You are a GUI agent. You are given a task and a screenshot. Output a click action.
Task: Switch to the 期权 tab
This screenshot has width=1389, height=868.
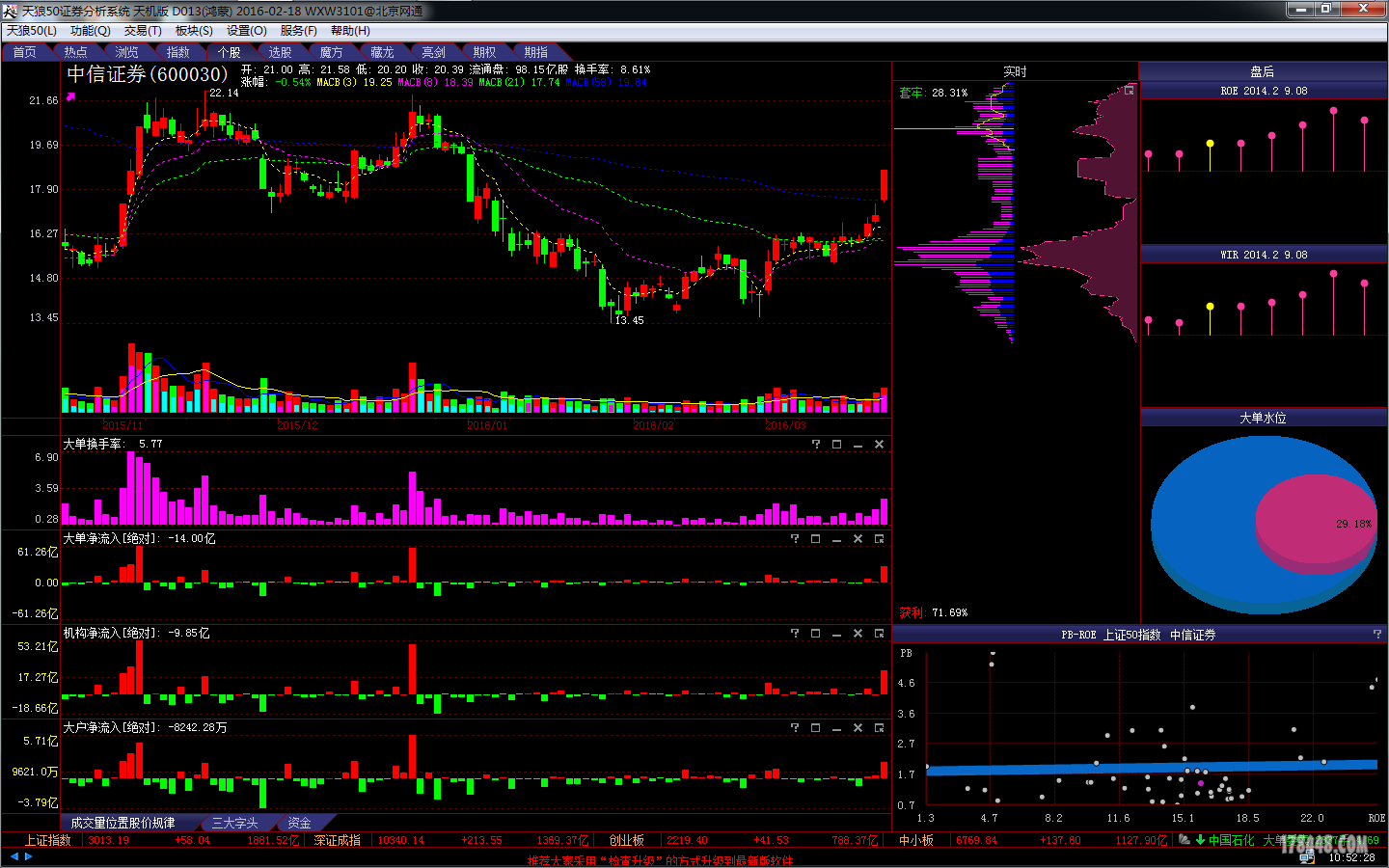pyautogui.click(x=485, y=52)
